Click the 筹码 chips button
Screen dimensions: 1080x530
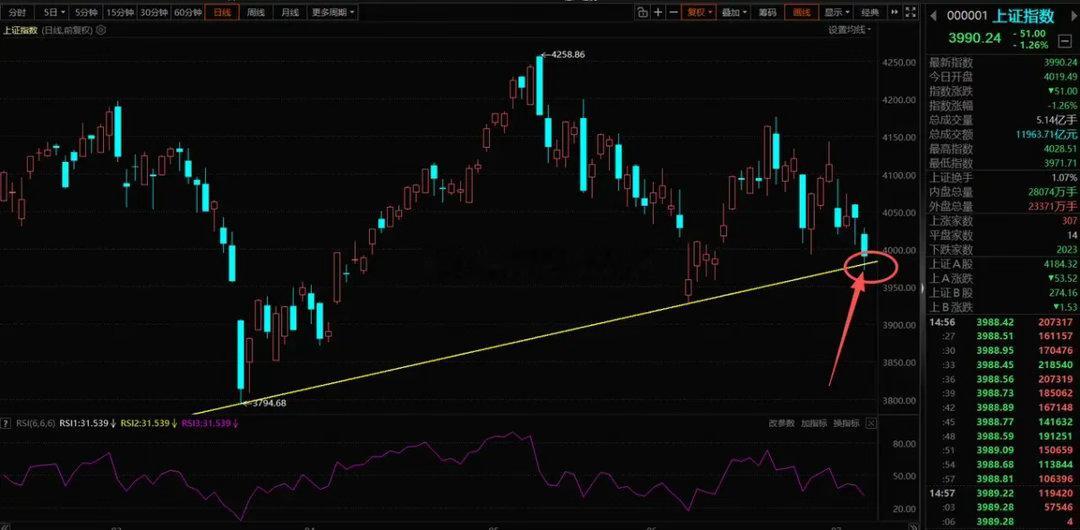pyautogui.click(x=767, y=12)
